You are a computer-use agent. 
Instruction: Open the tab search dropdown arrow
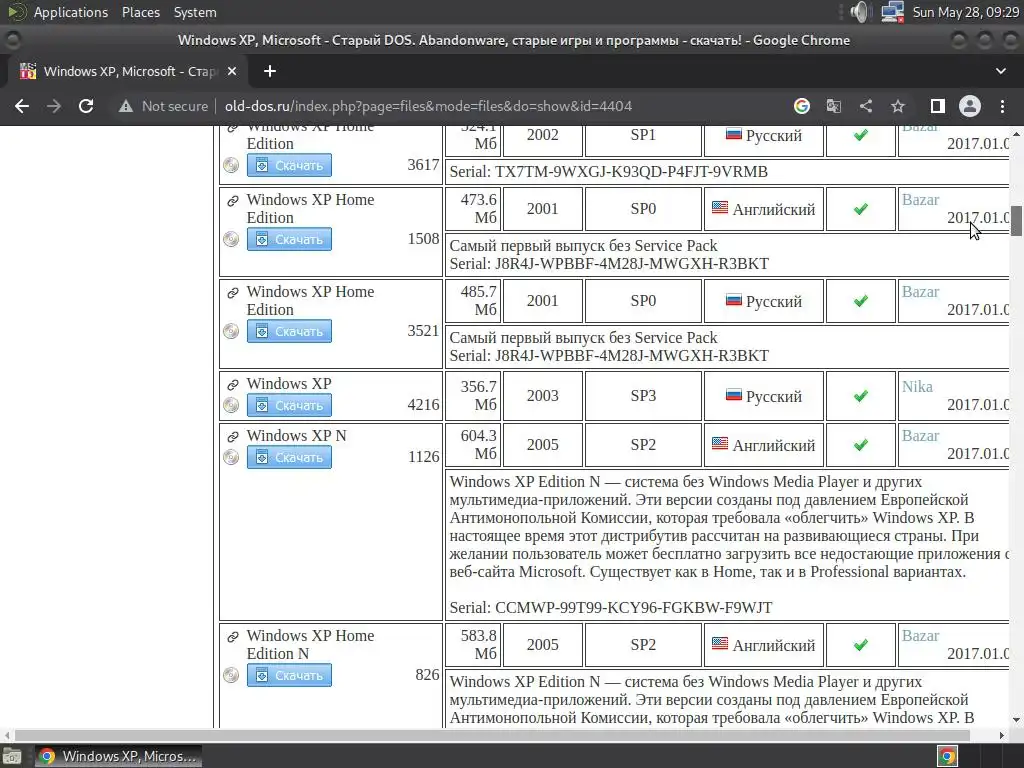[1000, 71]
